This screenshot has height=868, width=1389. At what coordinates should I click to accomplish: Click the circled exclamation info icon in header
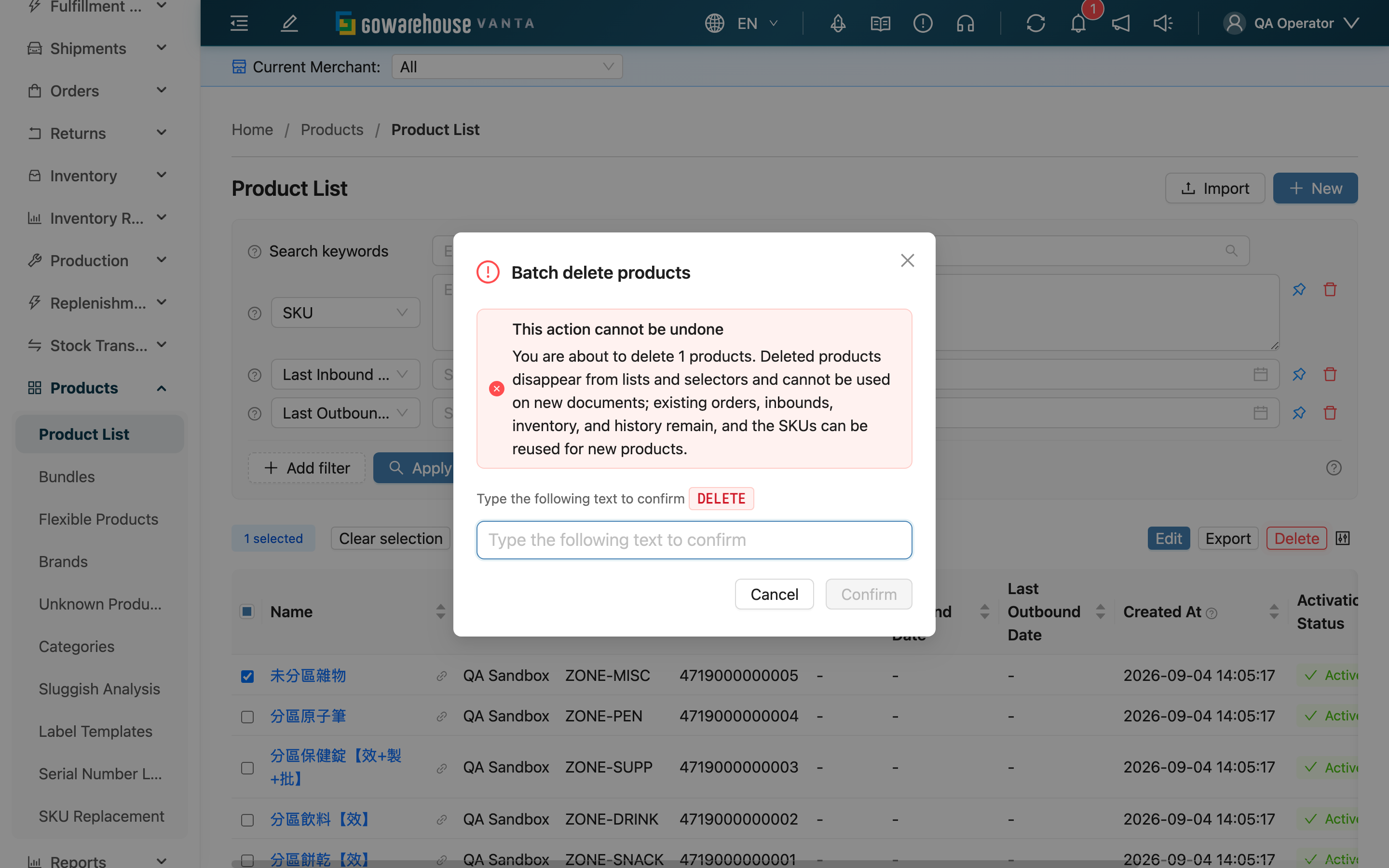[x=923, y=24]
